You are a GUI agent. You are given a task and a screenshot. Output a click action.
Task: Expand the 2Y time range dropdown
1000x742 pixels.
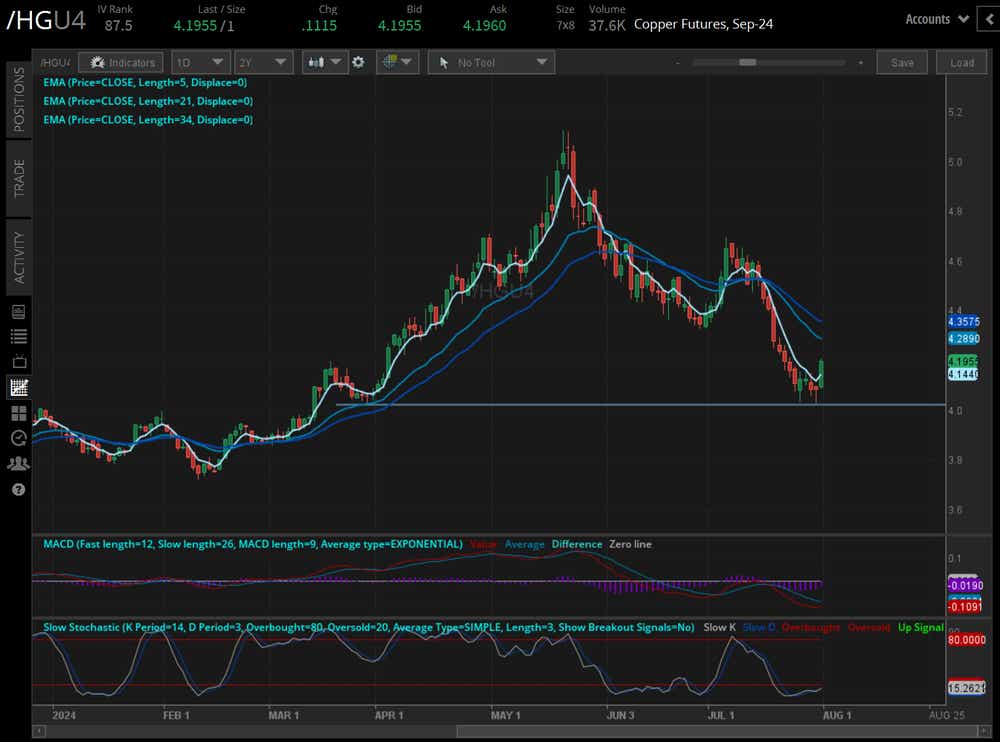267,62
